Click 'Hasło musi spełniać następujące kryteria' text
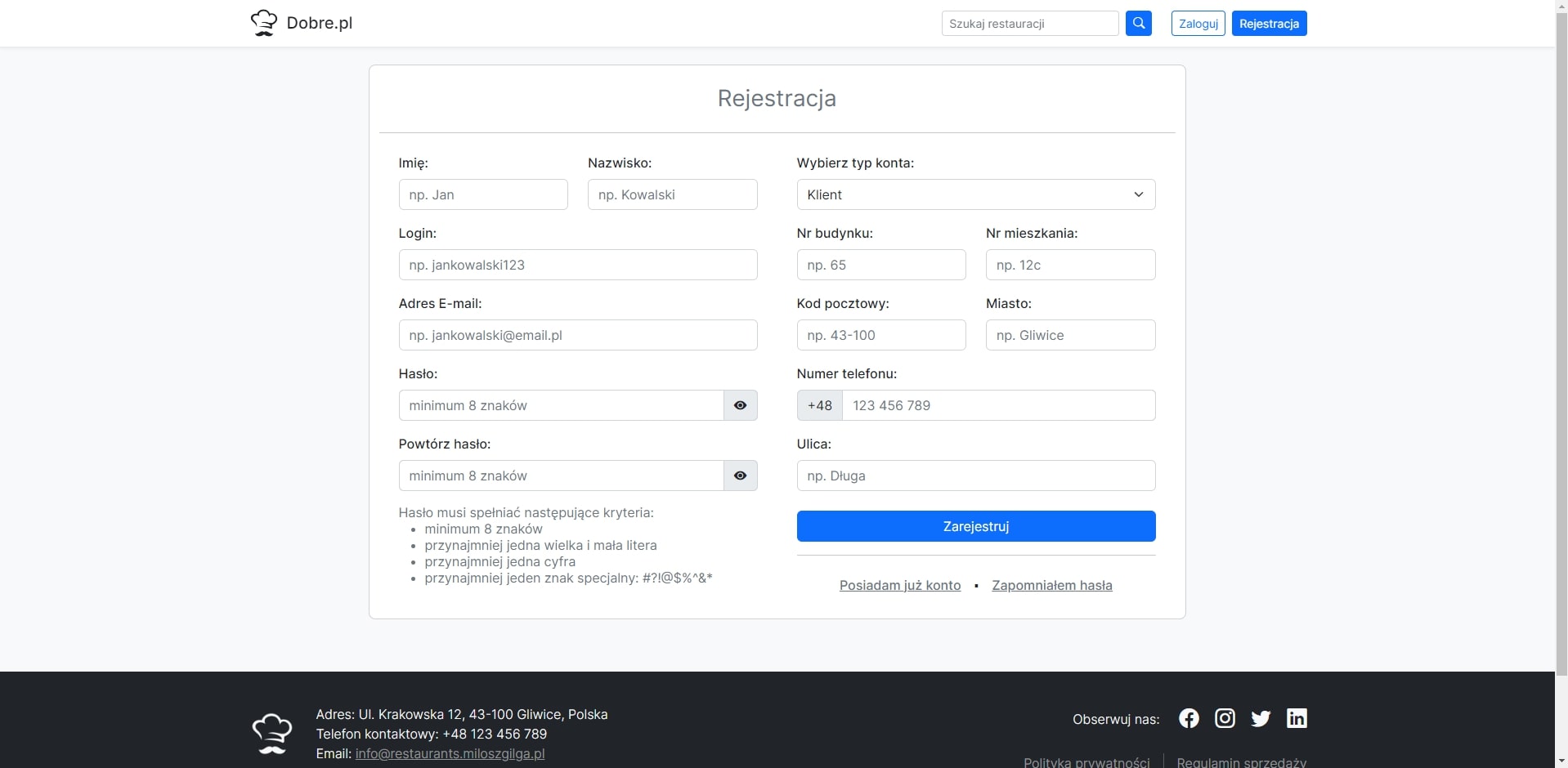Screen dimensions: 1568x768 [x=526, y=513]
